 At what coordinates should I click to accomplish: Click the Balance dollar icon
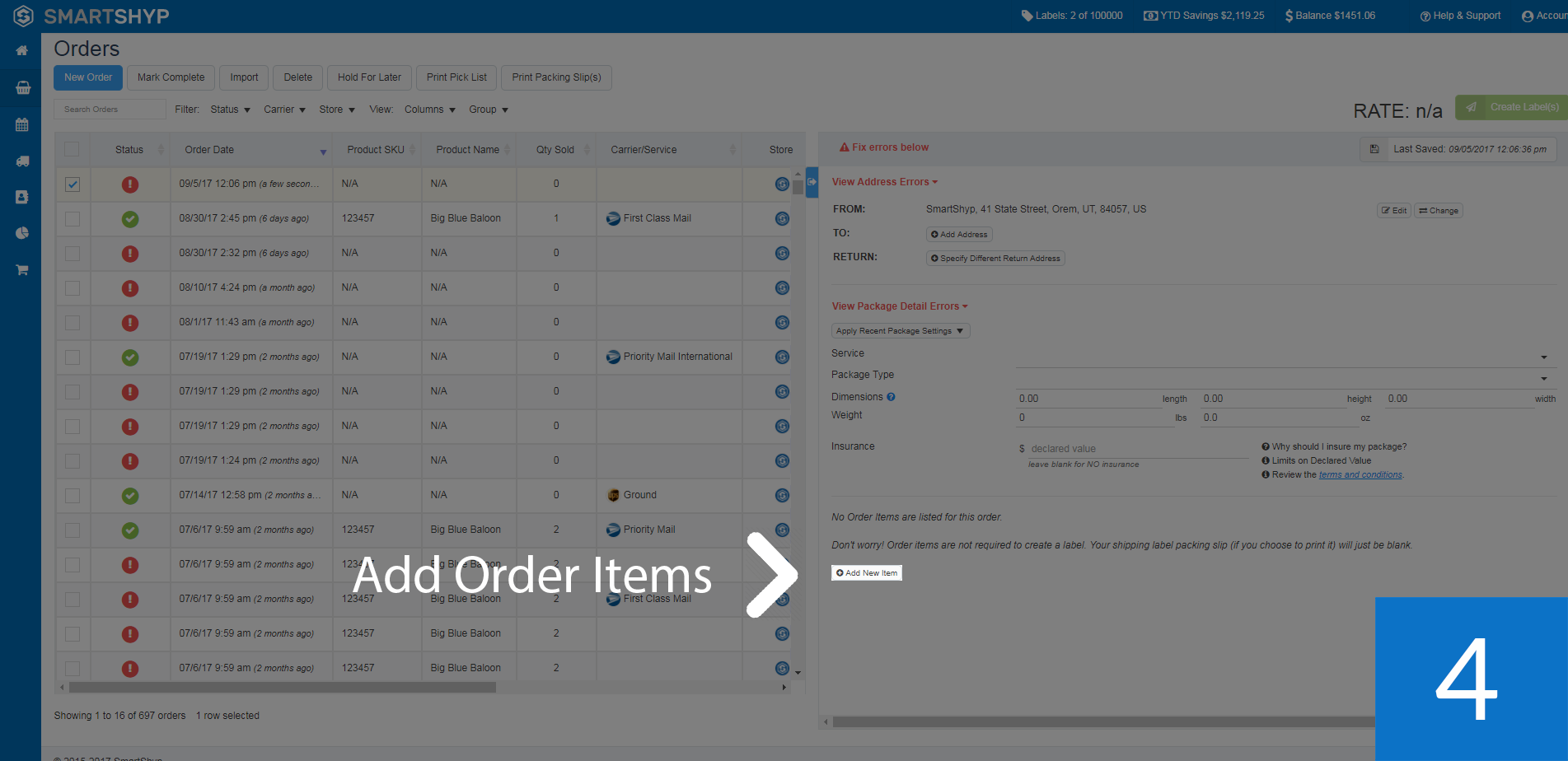click(x=1289, y=16)
